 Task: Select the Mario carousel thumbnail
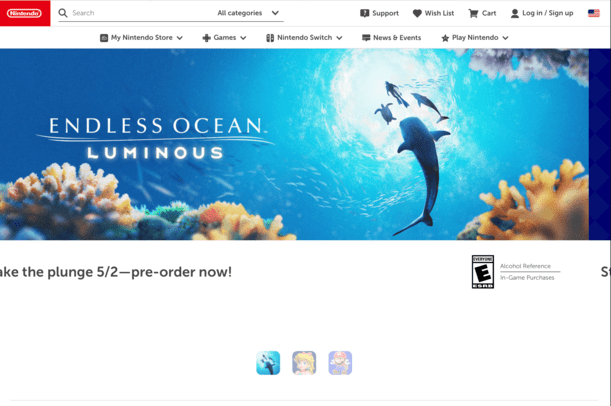340,363
